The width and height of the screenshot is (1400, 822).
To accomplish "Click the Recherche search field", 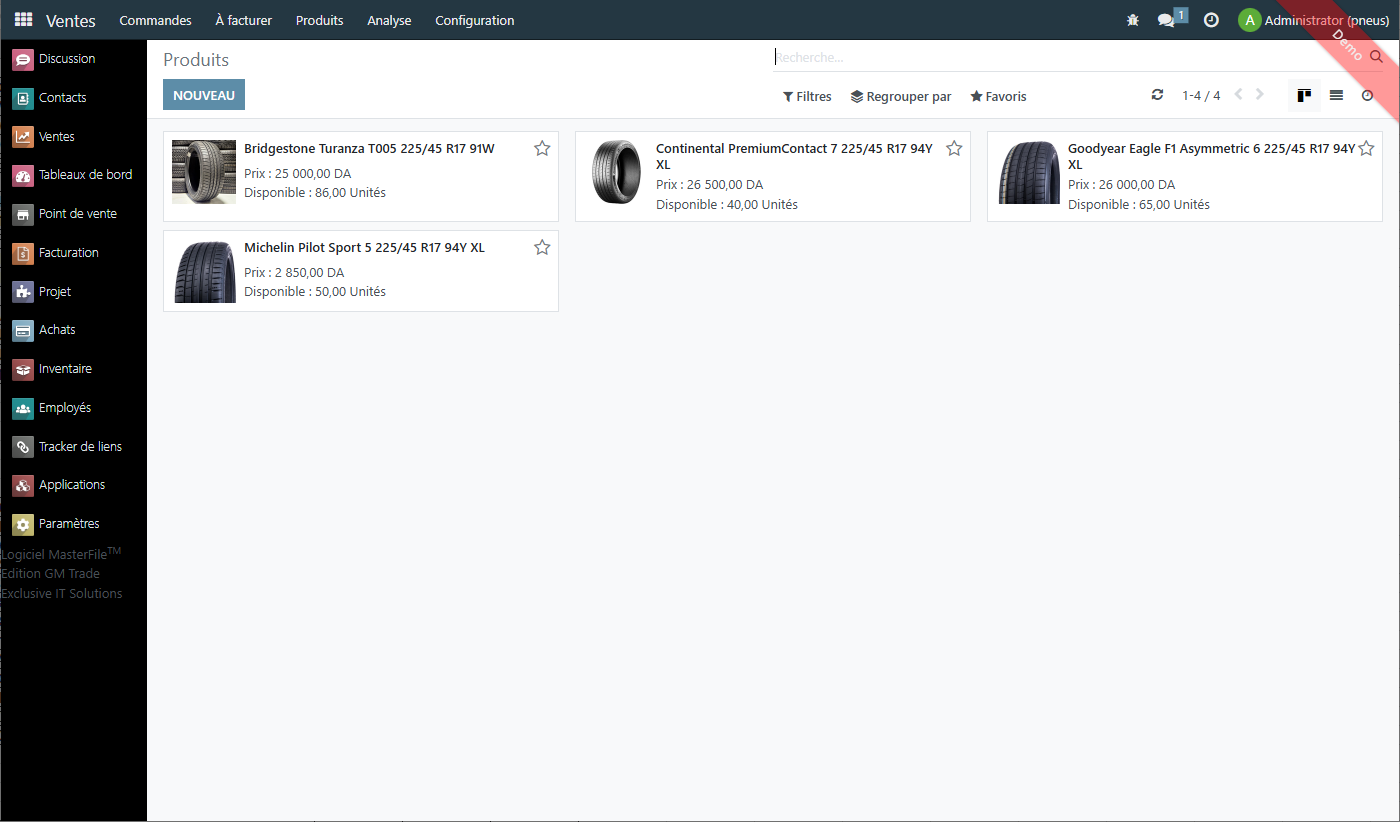I will tap(1070, 58).
